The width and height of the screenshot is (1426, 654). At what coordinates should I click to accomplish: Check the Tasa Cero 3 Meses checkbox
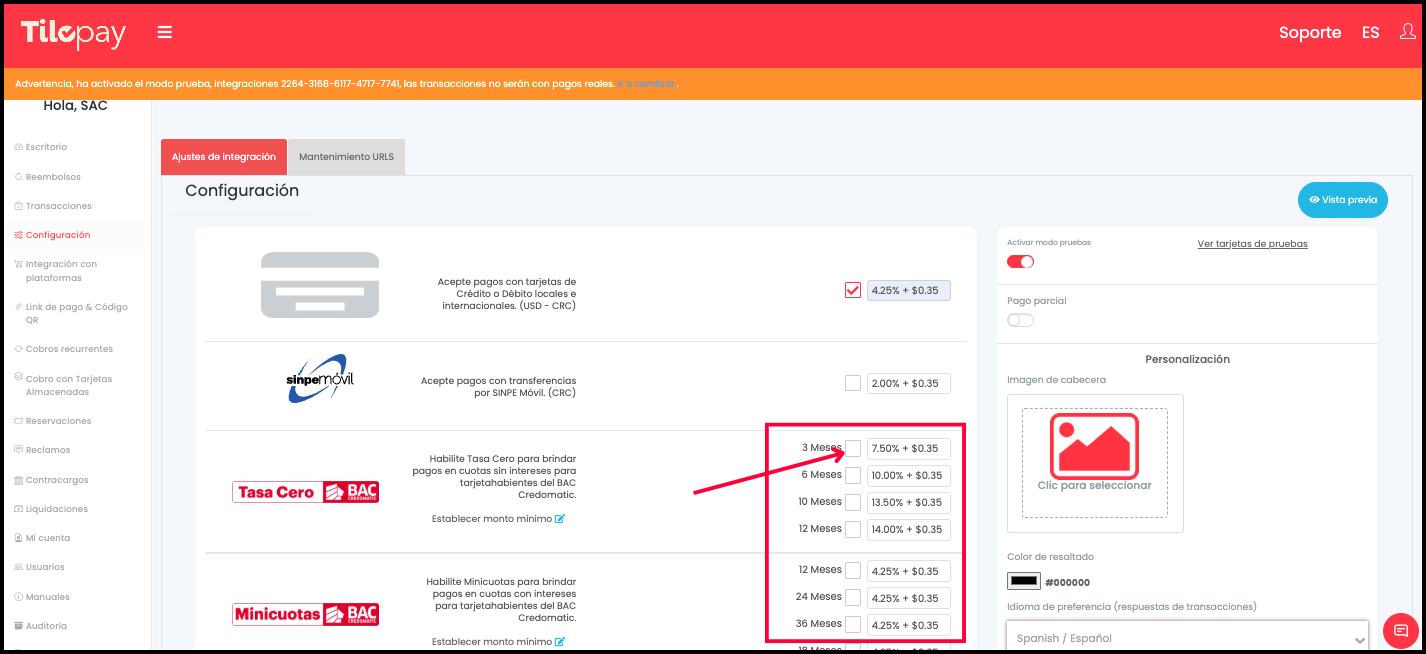[x=852, y=448]
